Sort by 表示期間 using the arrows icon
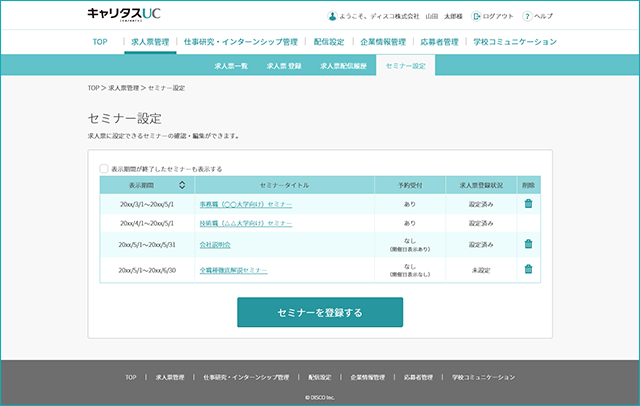Screen dimensions: 640x406 click(182, 185)
